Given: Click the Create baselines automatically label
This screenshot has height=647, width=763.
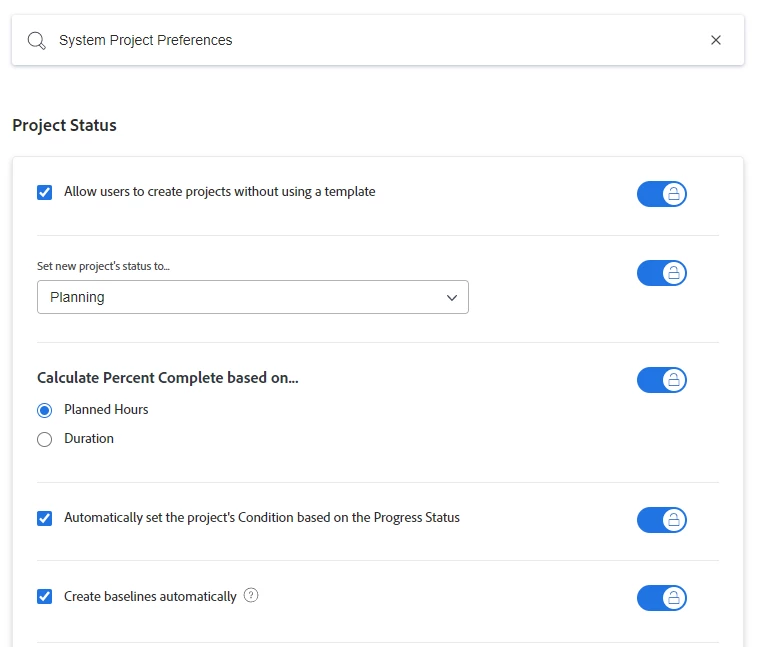Looking at the screenshot, I should tap(150, 597).
